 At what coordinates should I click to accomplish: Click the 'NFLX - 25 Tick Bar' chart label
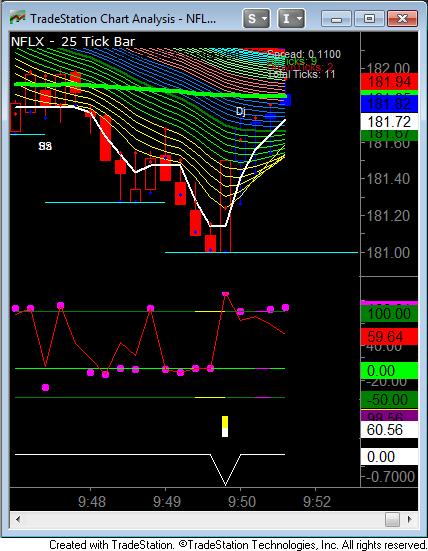click(x=73, y=41)
